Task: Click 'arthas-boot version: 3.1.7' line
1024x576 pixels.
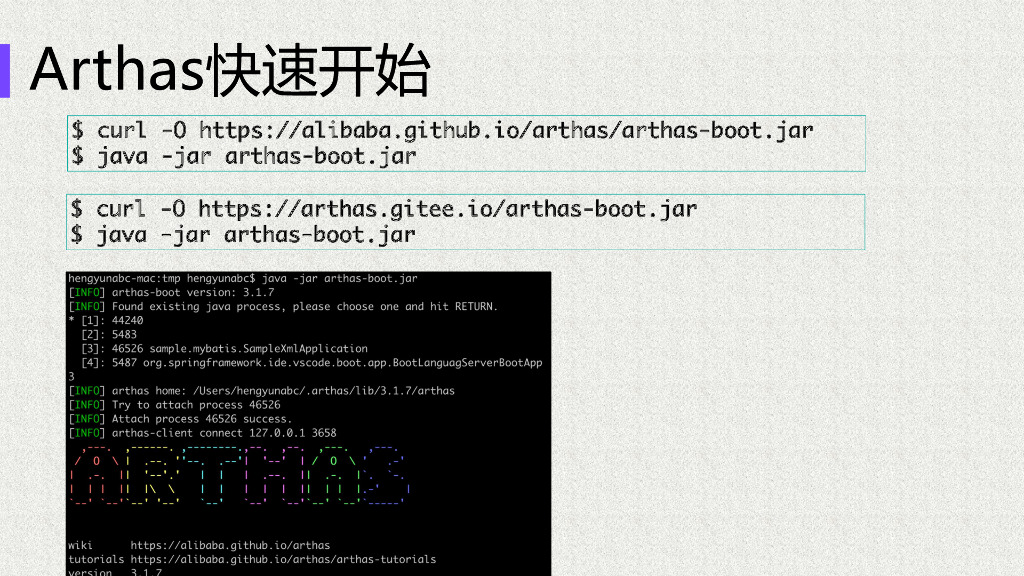Action: (171, 293)
